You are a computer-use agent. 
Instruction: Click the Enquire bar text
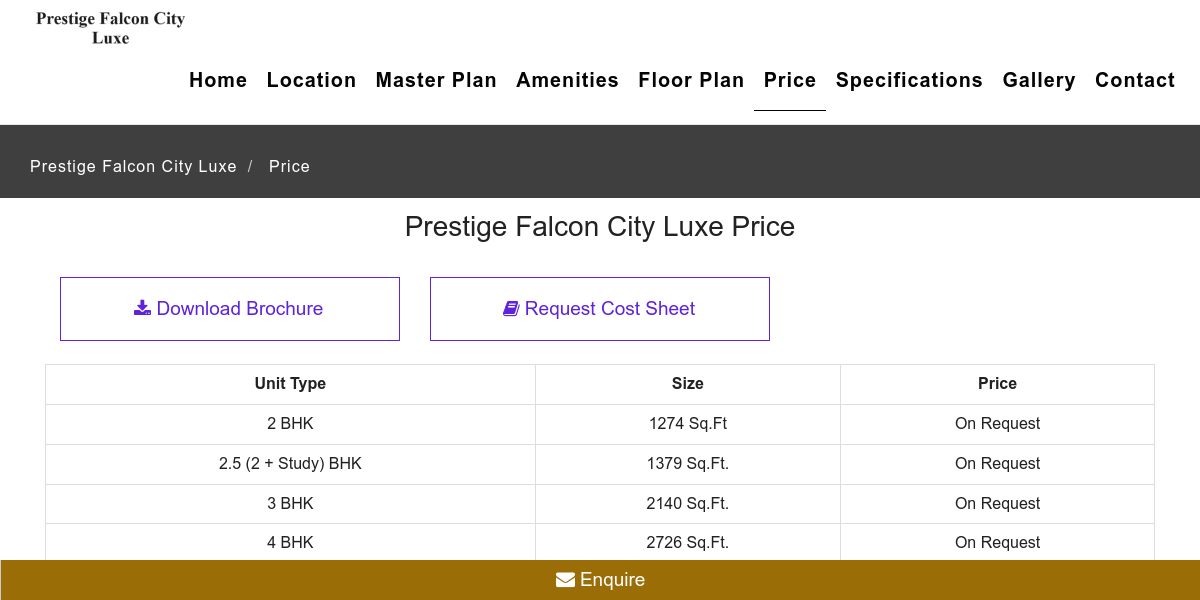(x=612, y=580)
